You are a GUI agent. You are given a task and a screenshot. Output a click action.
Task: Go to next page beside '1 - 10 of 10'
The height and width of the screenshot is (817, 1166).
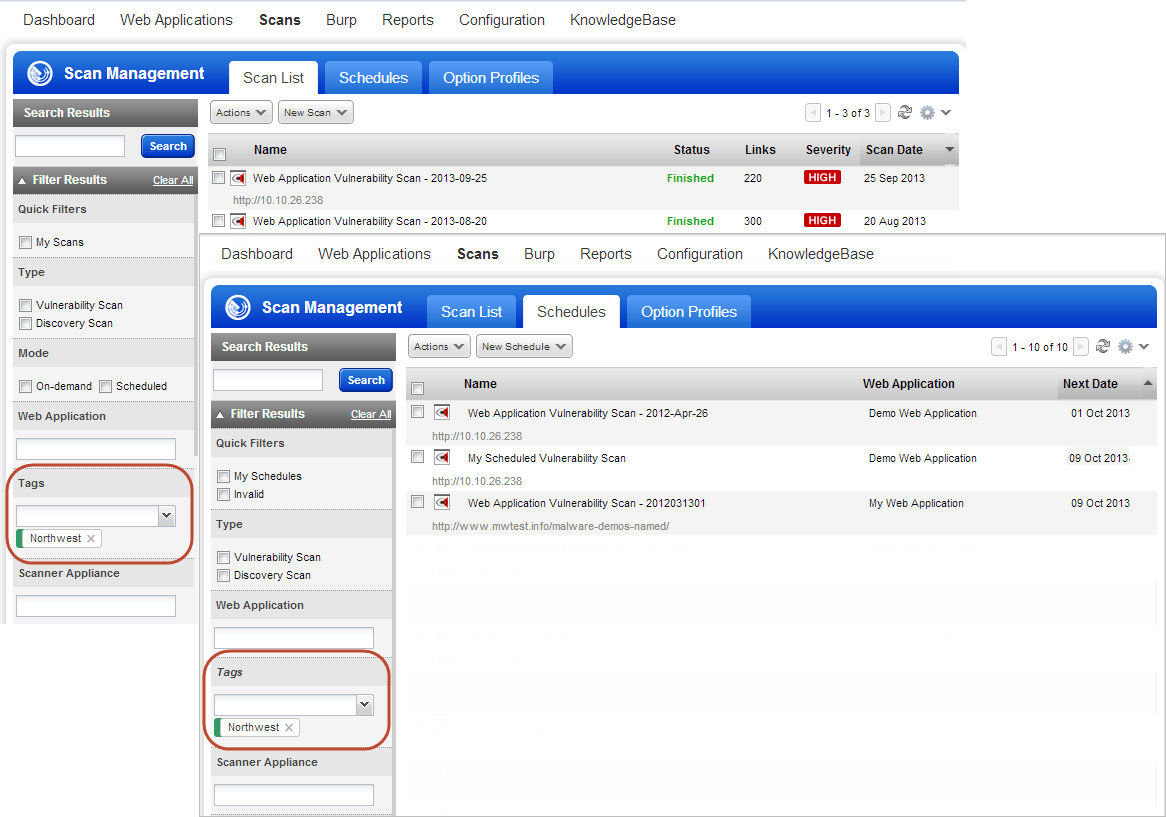tap(1081, 347)
